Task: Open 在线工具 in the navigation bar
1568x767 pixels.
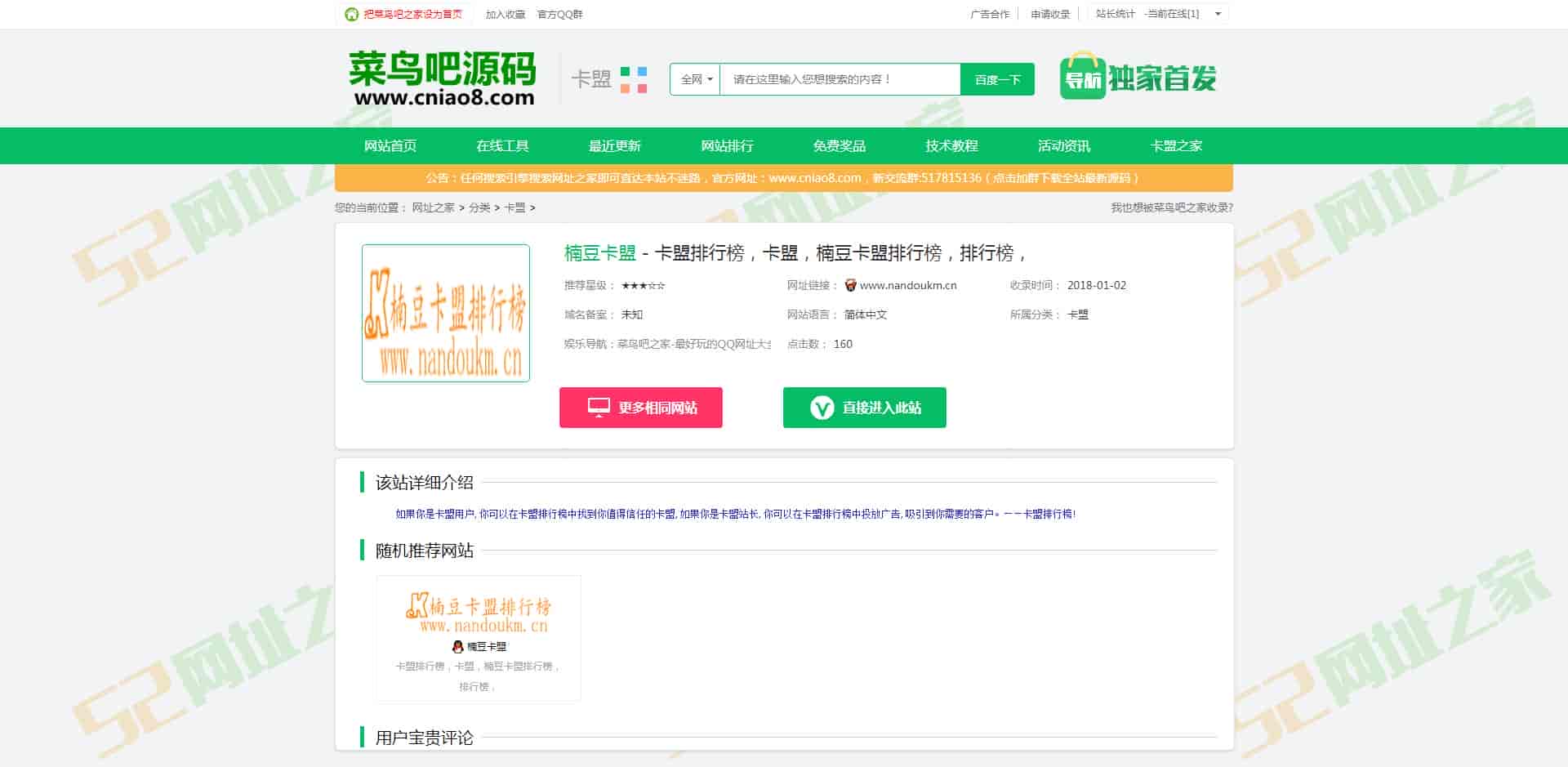Action: coord(502,145)
